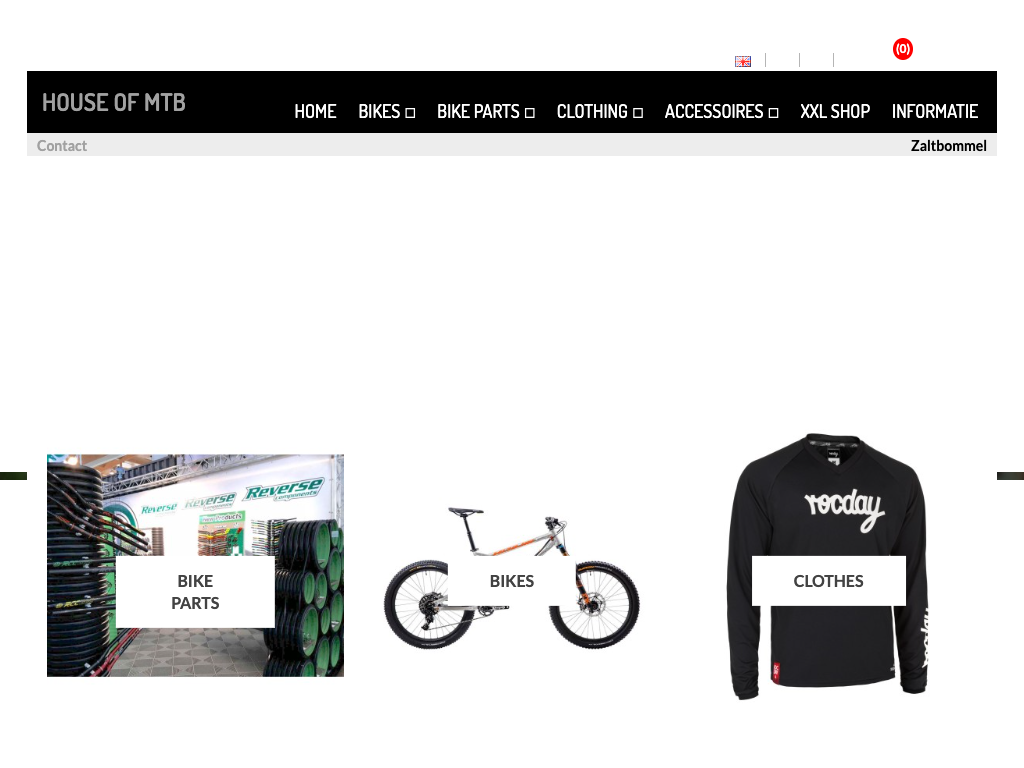The height and width of the screenshot is (768, 1024).
Task: Open the XXL SHOP menu item
Action: [x=835, y=112]
